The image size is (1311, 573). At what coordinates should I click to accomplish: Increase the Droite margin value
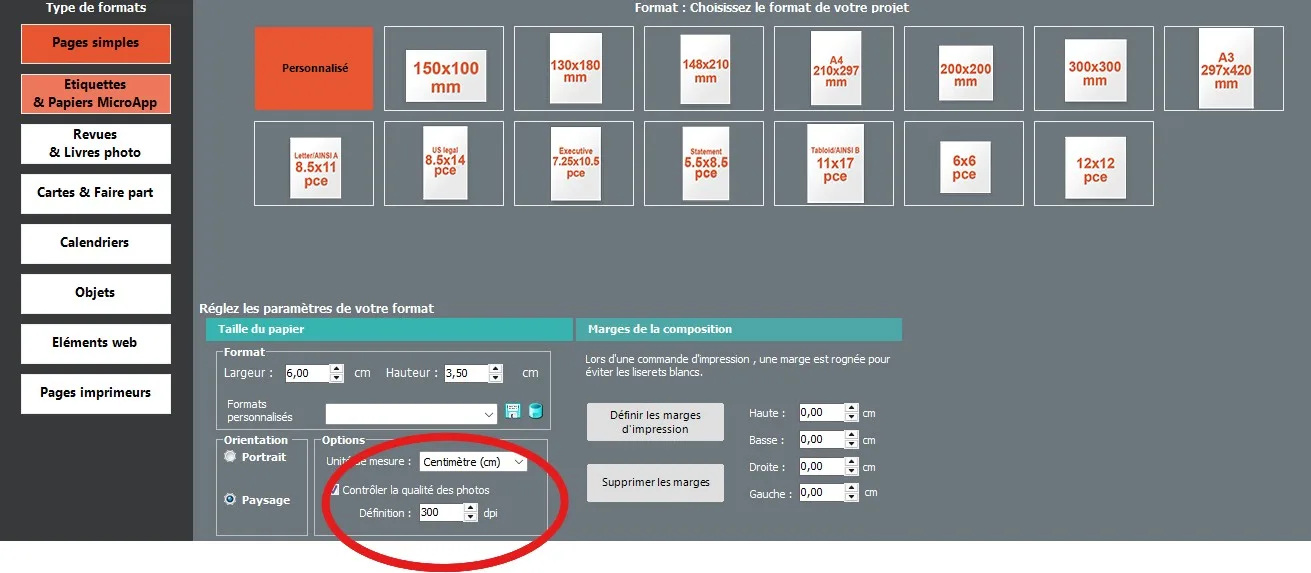(851, 462)
